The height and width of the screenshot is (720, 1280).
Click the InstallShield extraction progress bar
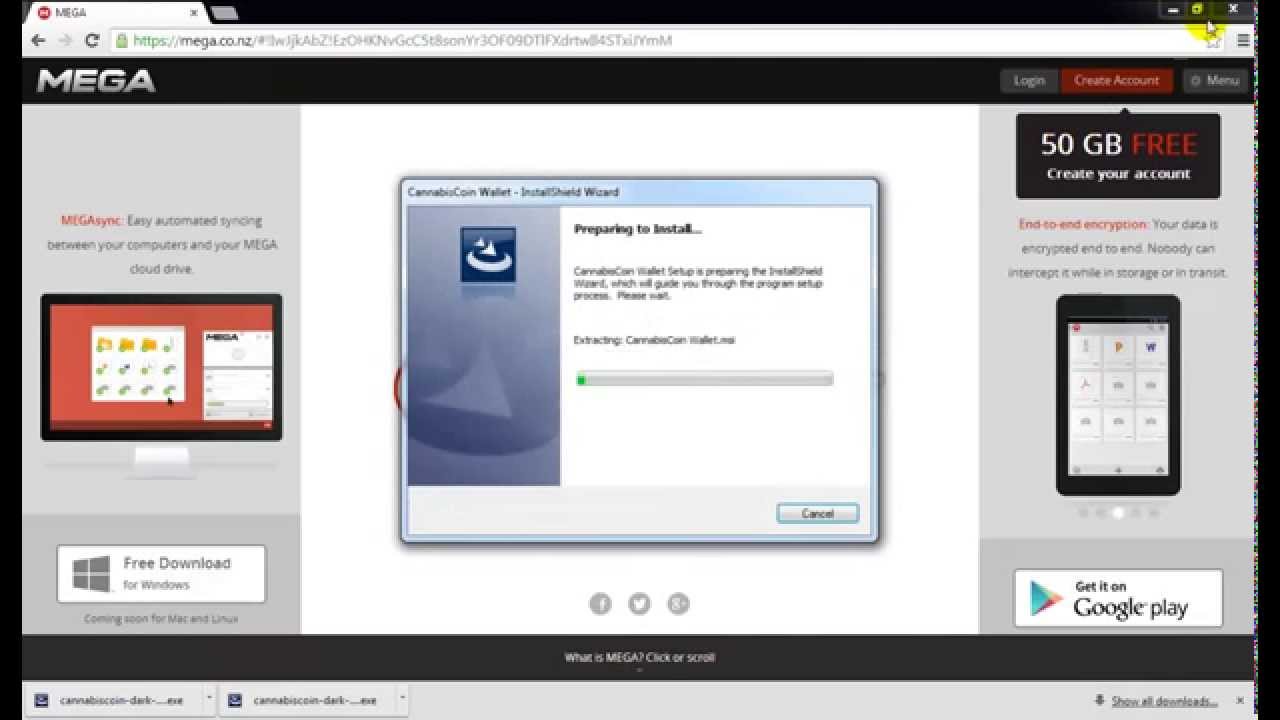point(704,379)
